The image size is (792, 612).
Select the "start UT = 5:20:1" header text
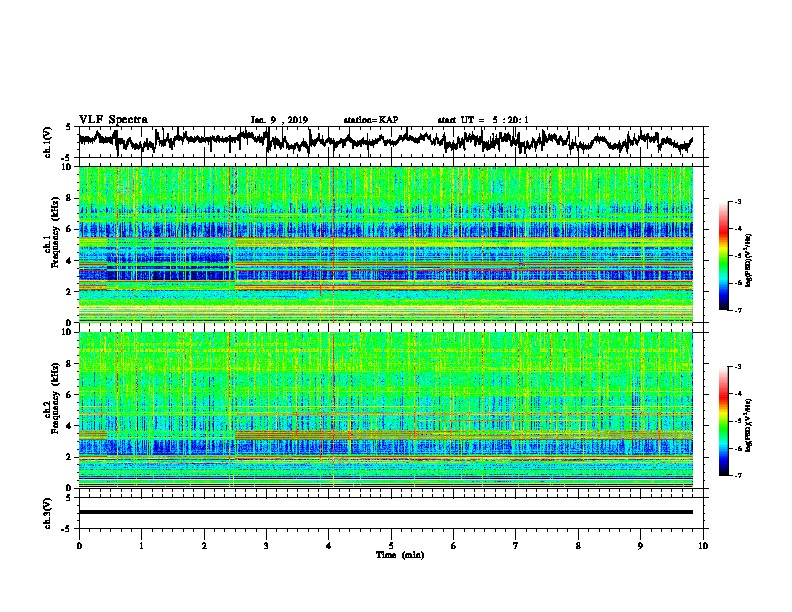(x=483, y=120)
